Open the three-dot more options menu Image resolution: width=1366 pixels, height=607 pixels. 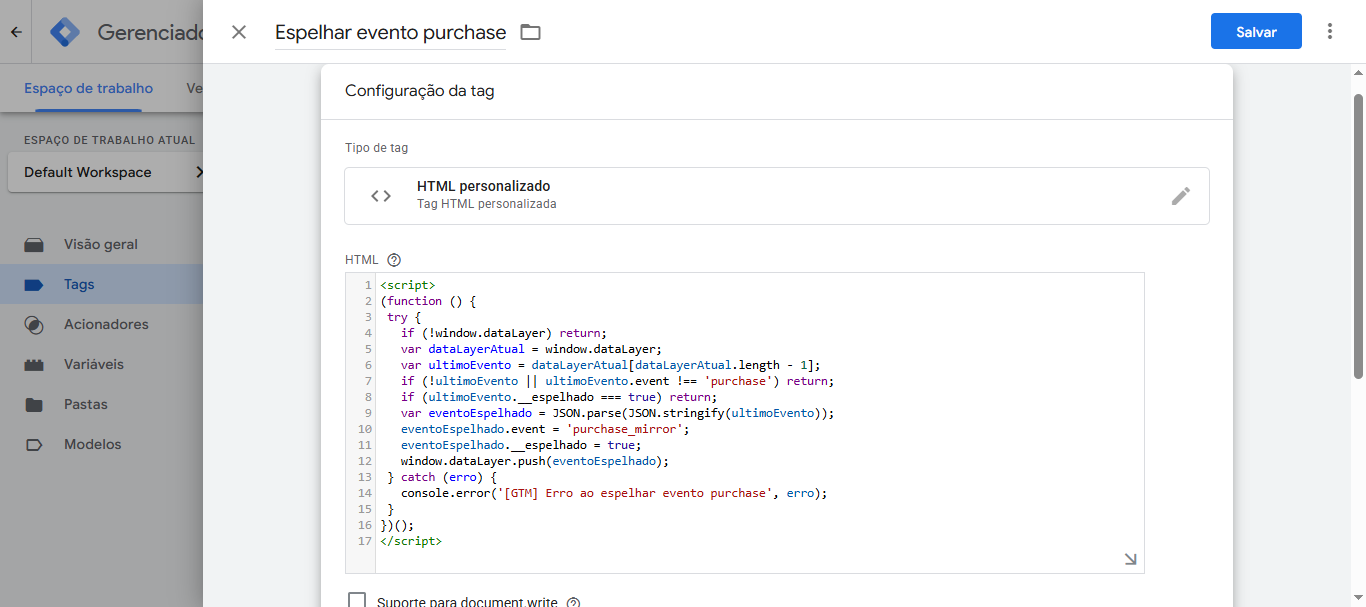point(1330,31)
